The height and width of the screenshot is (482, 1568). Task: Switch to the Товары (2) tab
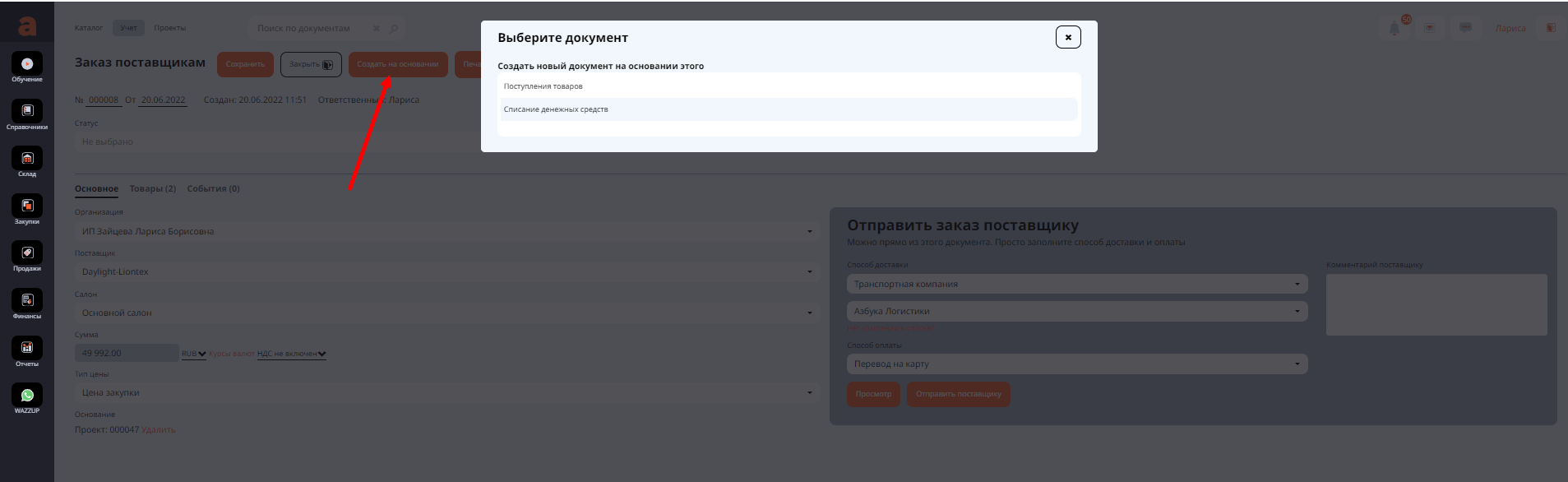(x=152, y=189)
